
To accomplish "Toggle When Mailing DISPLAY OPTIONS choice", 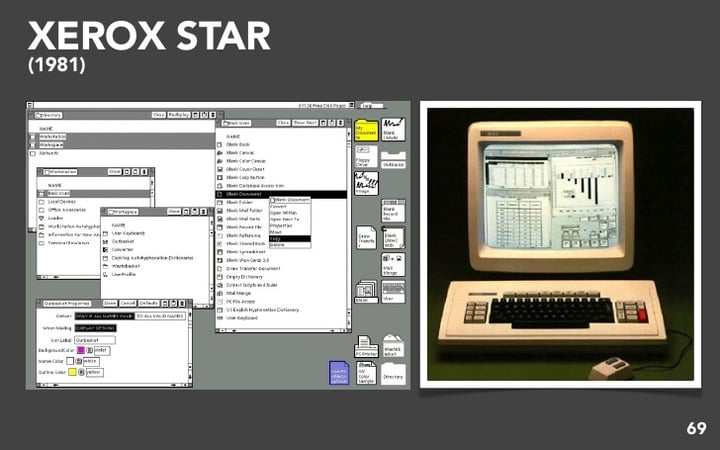I will pyautogui.click(x=96, y=328).
